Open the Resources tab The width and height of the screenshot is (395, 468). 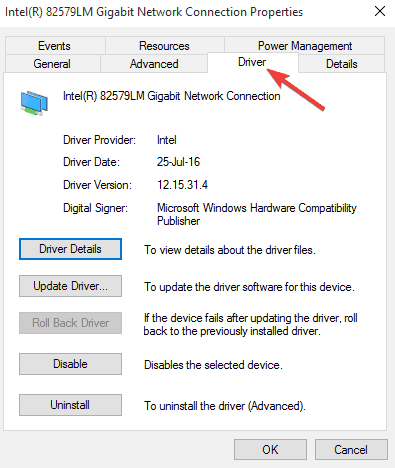click(164, 46)
